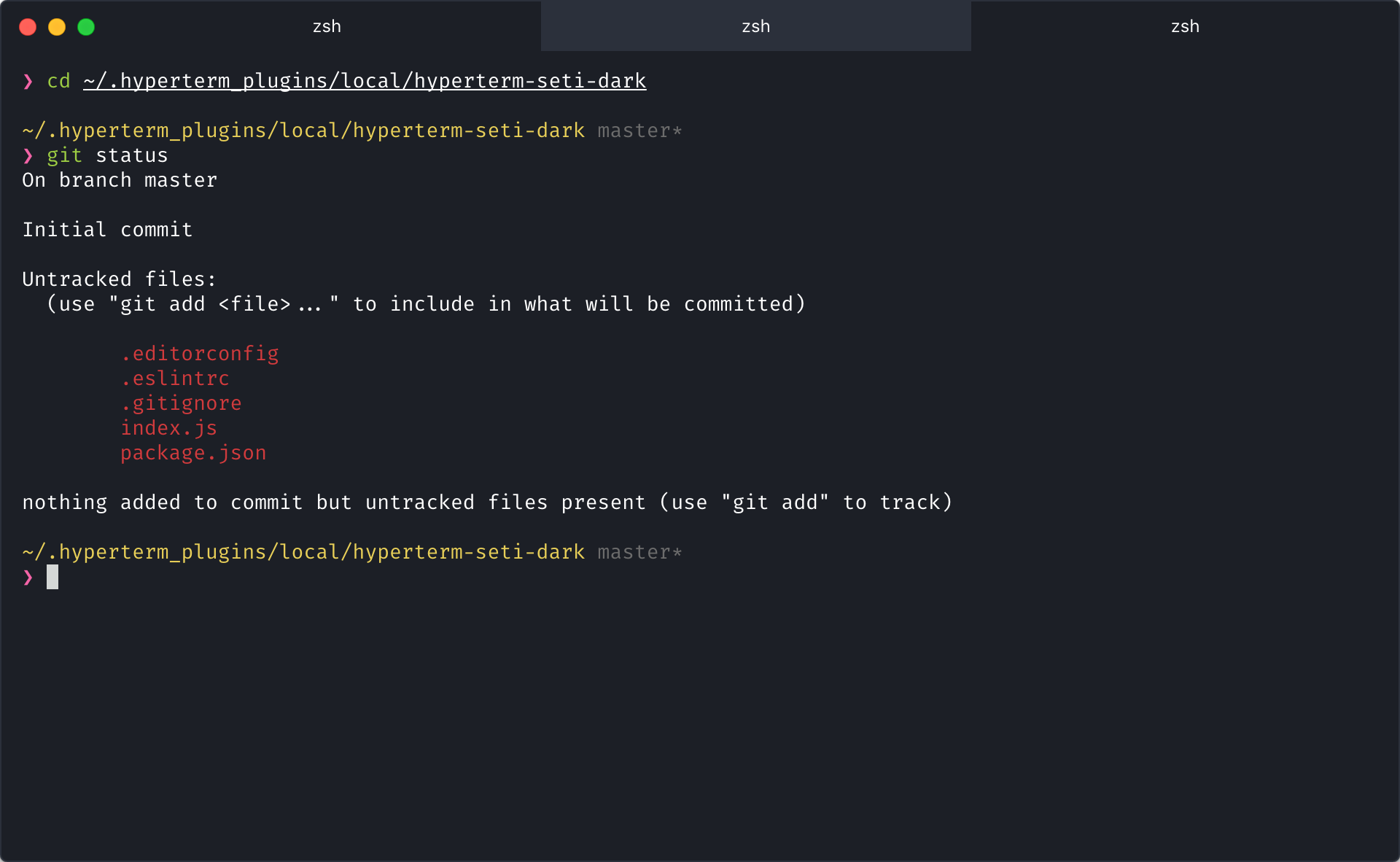Switch to the first zsh tab
Screen dimensions: 1400x862
point(327,26)
